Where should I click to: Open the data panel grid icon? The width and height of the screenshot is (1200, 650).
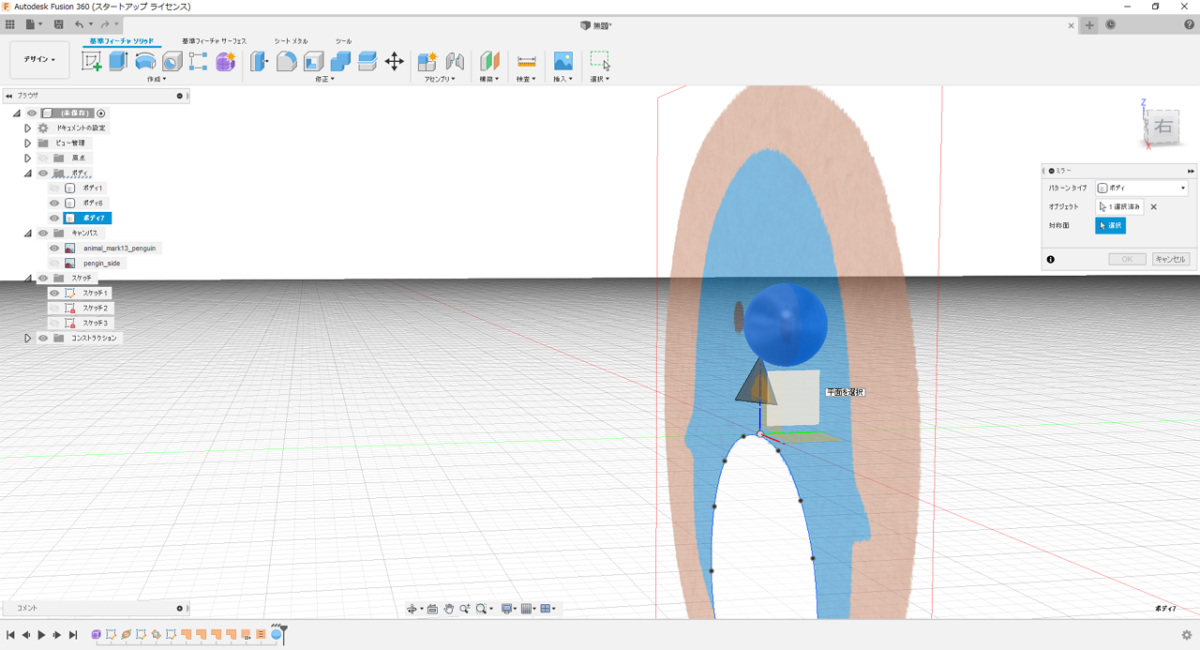tap(10, 24)
